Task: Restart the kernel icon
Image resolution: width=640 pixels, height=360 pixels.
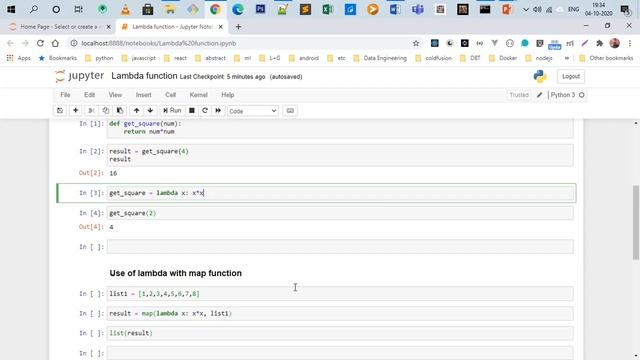Action: tap(205, 111)
